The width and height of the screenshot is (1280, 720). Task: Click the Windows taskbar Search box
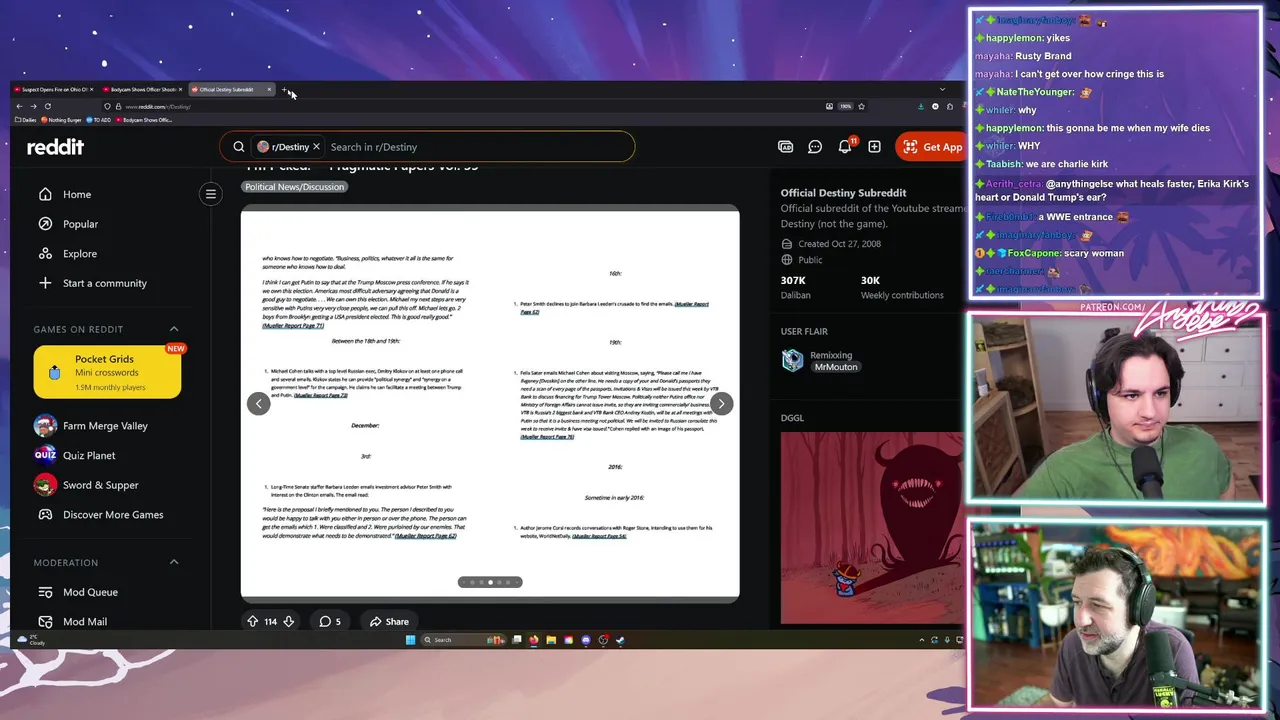[x=463, y=640]
